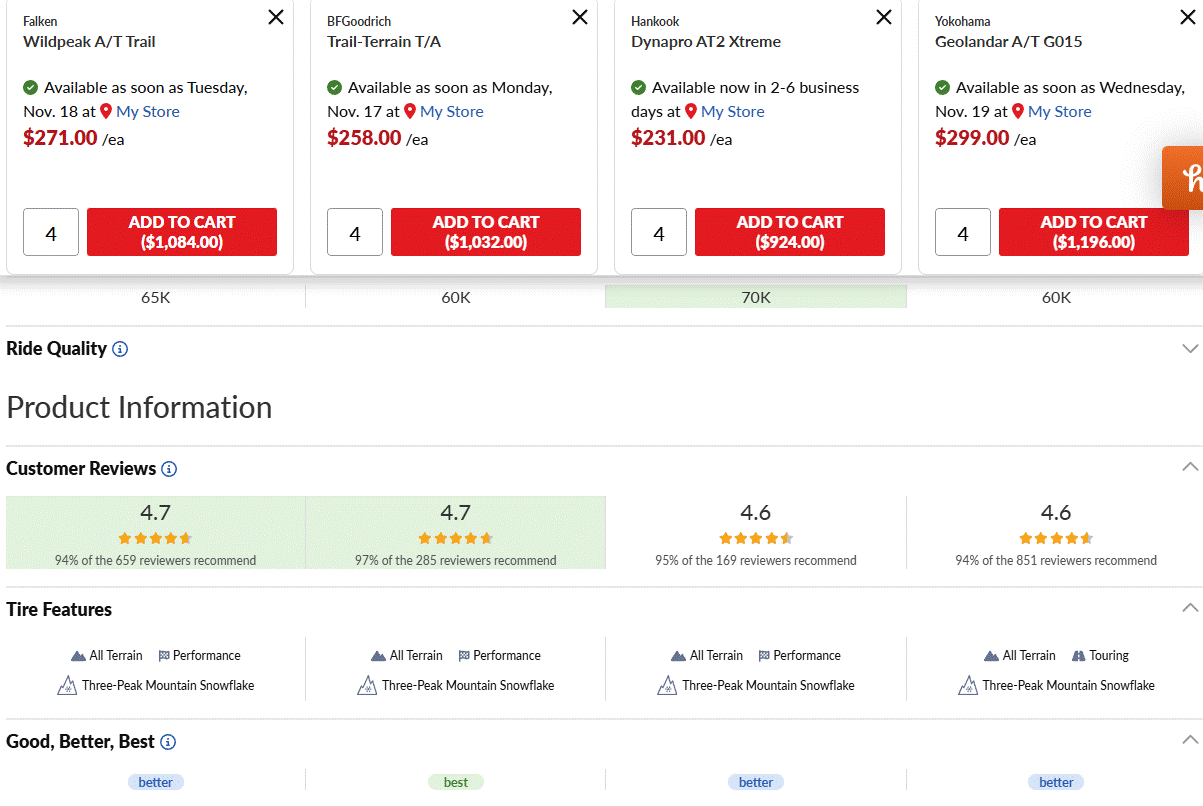Viewport: 1203px width, 806px height.
Task: Collapse the Tire Features section
Action: pos(1190,608)
